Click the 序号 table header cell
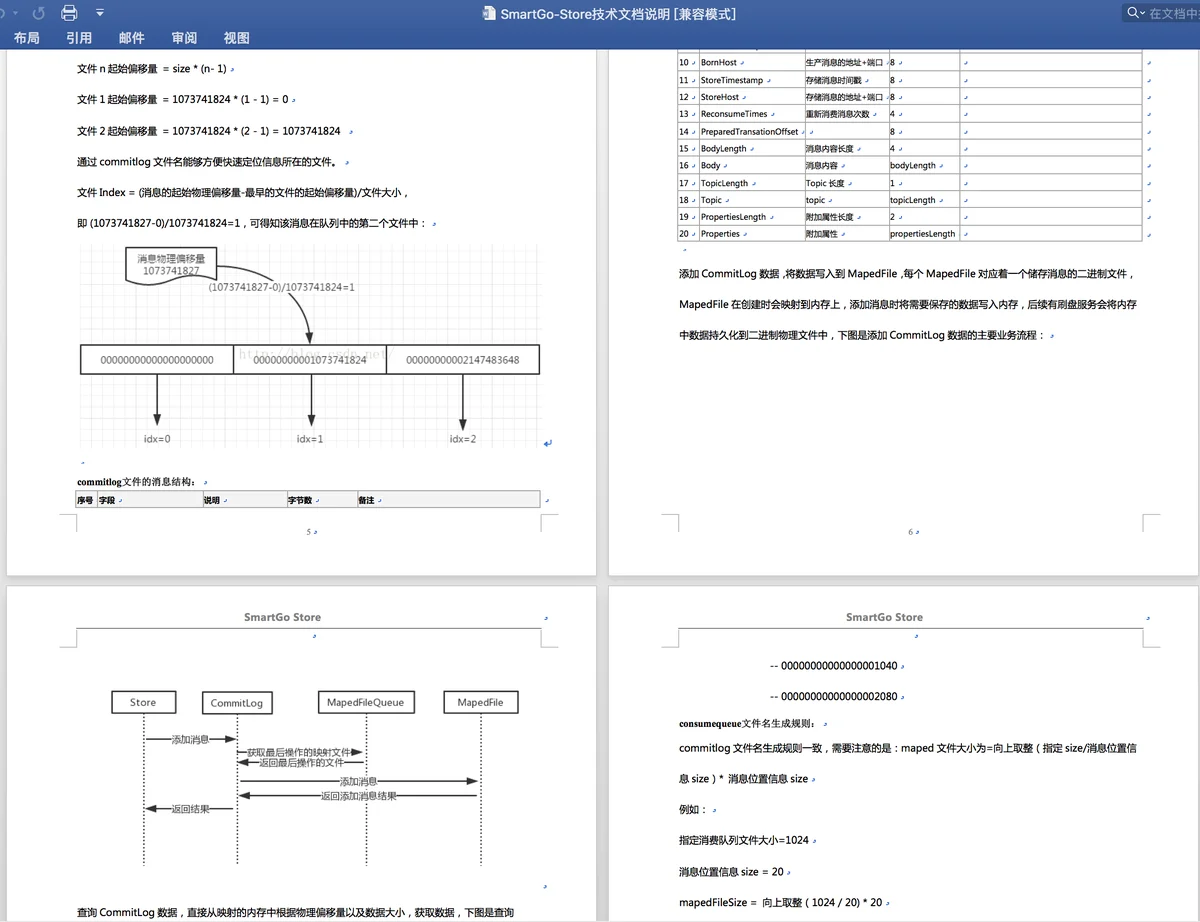Screen dimensions: 1200x922 [x=85, y=500]
